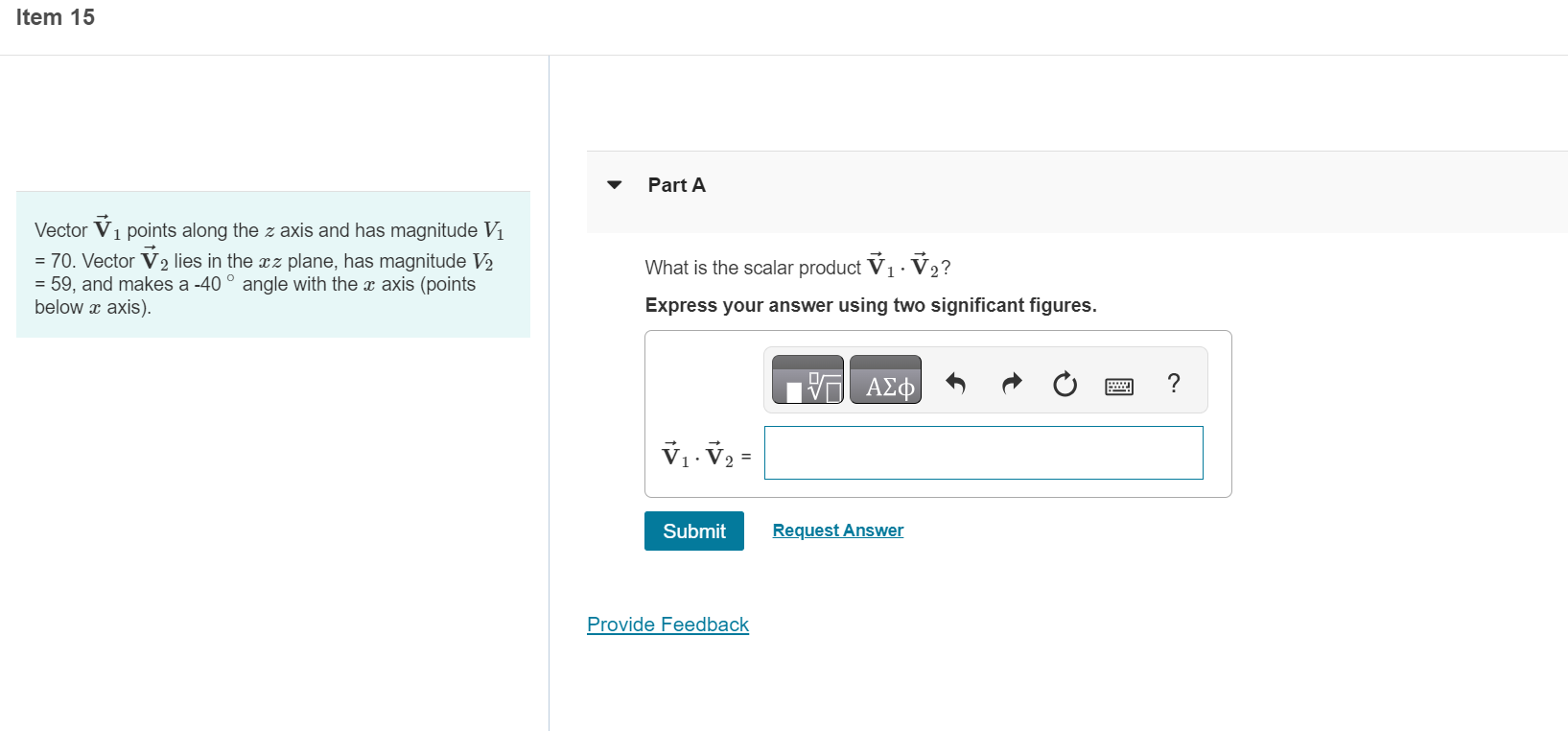This screenshot has width=1568, height=731.
Task: Submit your answer
Action: 693,531
